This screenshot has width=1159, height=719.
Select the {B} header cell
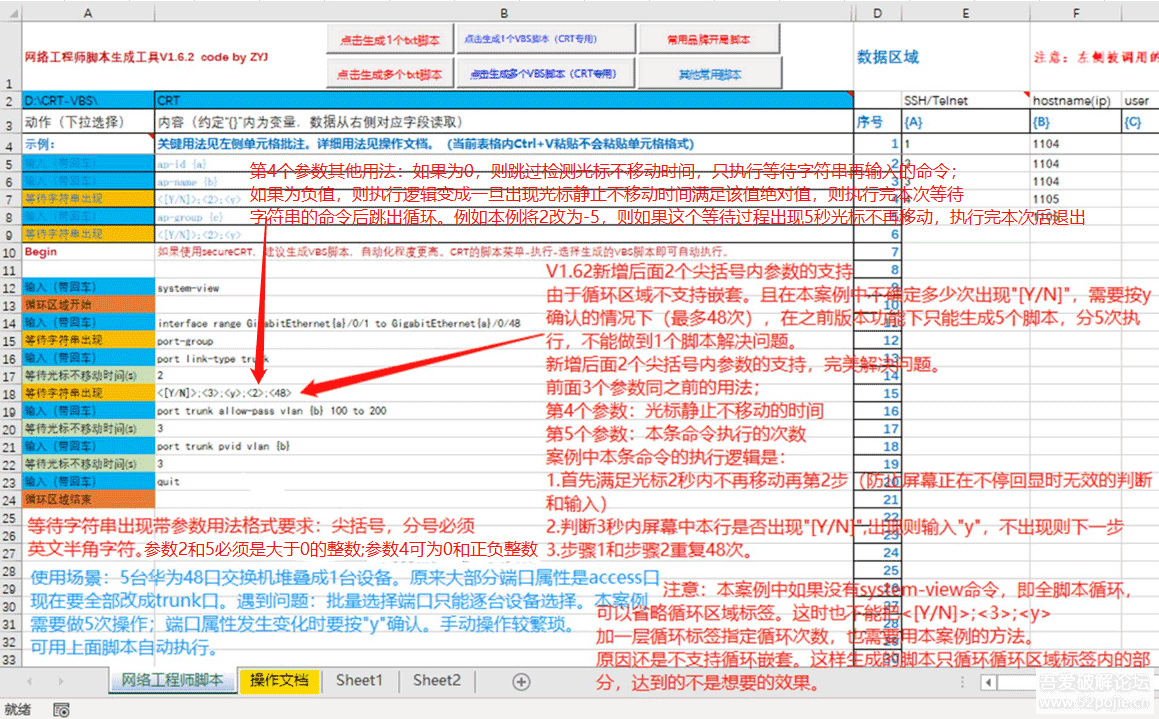point(1075,122)
